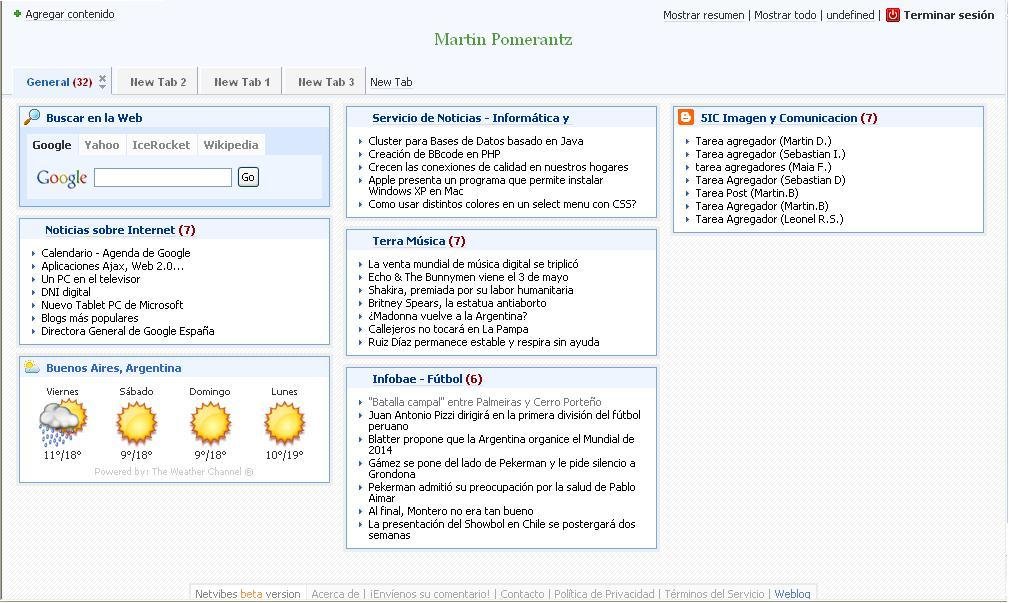Select the Google search engine tab
This screenshot has height=603, width=1009.
[x=52, y=145]
